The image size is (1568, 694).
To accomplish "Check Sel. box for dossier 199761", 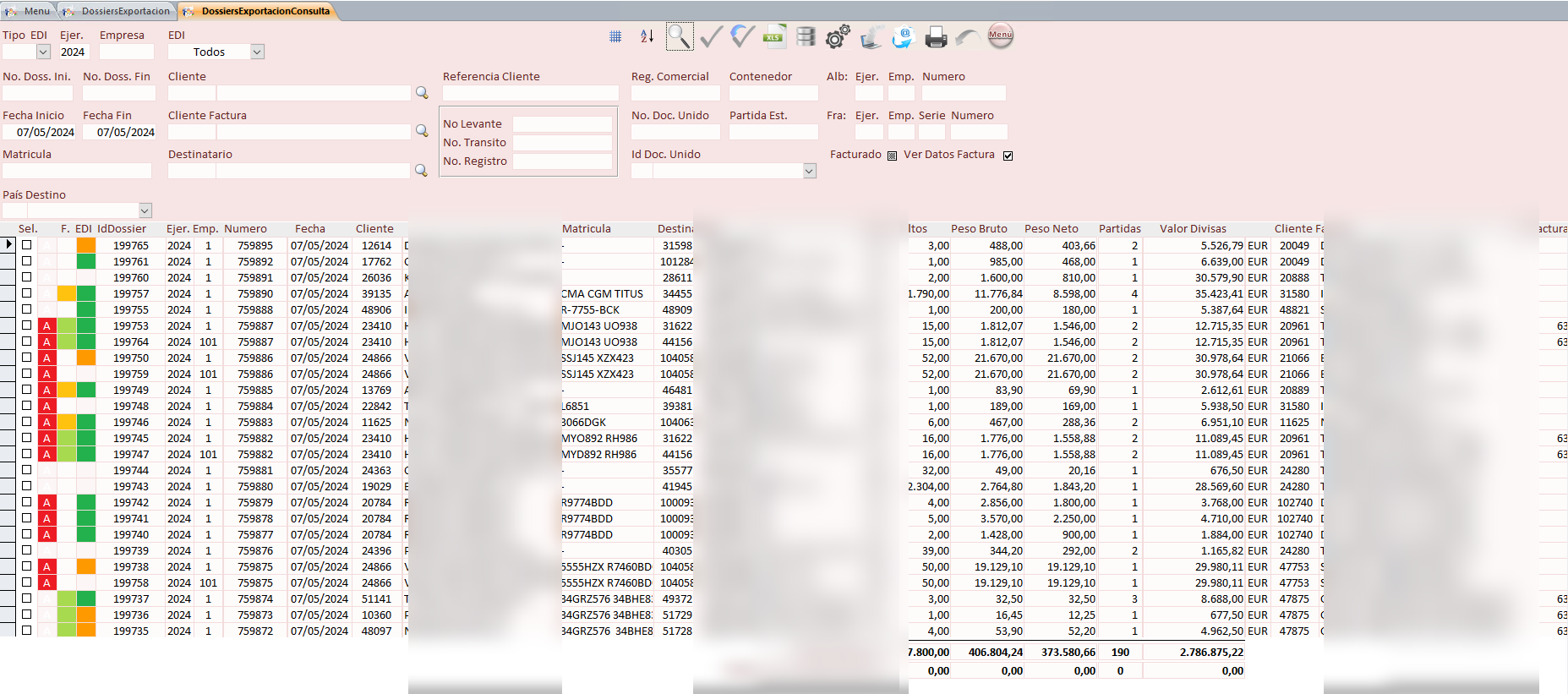I will click(x=27, y=261).
